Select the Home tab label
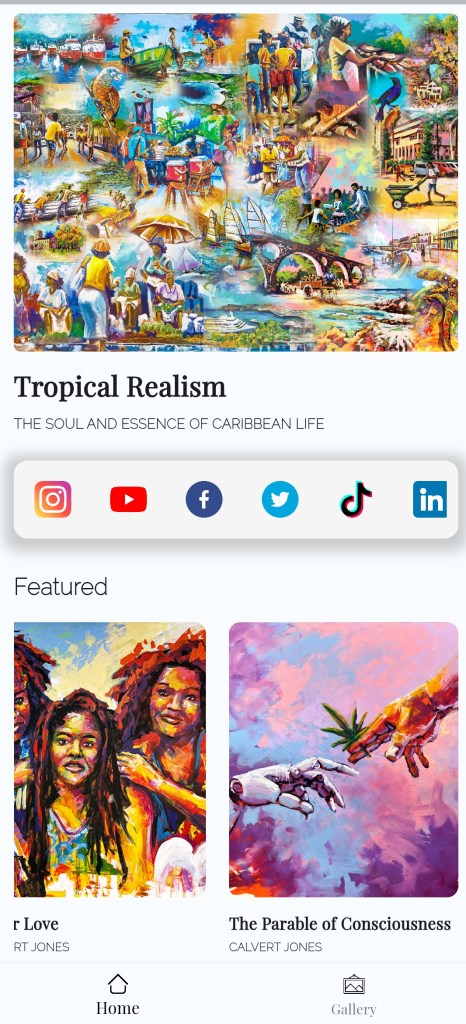The width and height of the screenshot is (466, 1024). 117,1008
